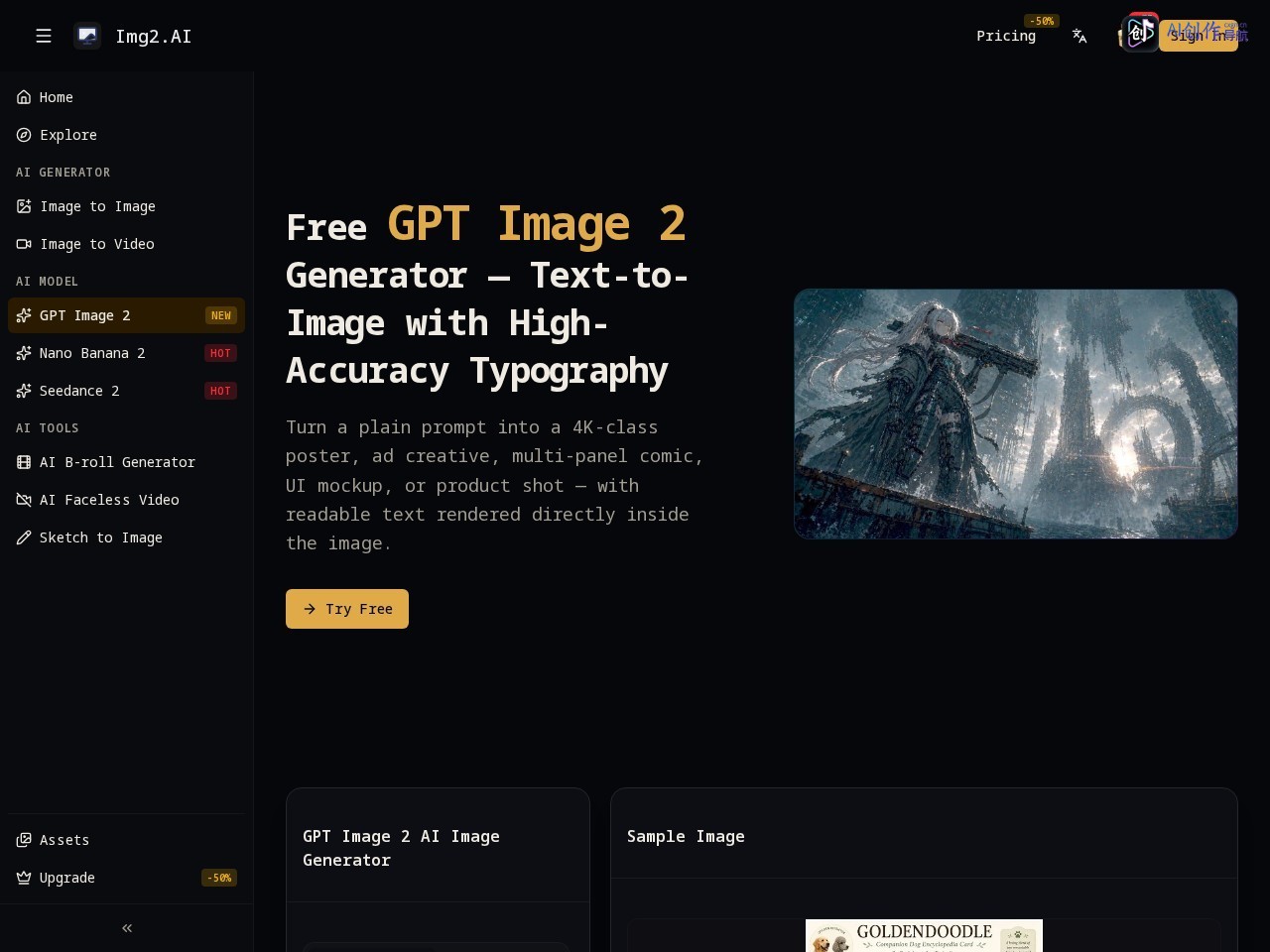Open AI B-roll Generator tool

[x=126, y=462]
